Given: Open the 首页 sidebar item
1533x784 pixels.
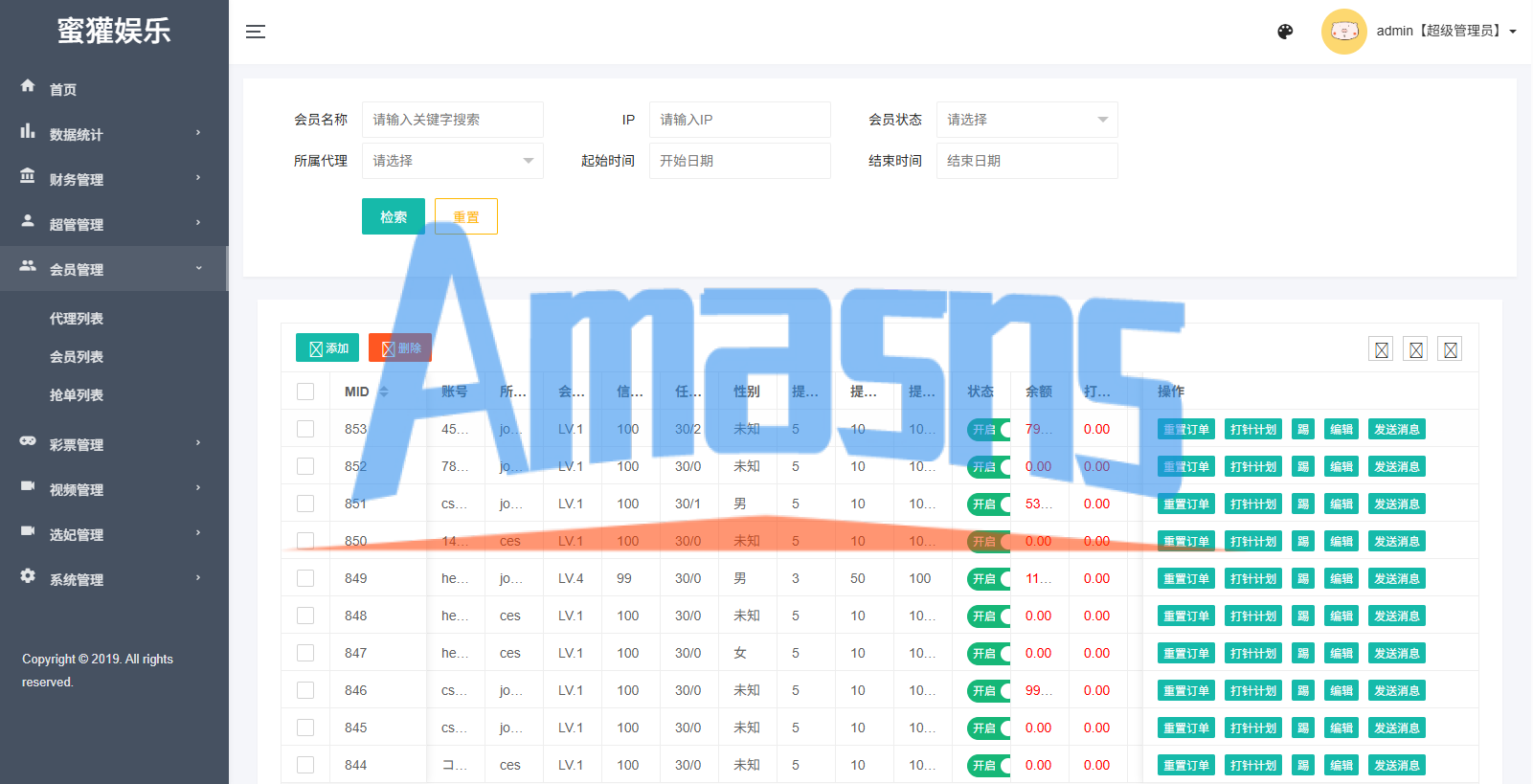Looking at the screenshot, I should point(114,89).
